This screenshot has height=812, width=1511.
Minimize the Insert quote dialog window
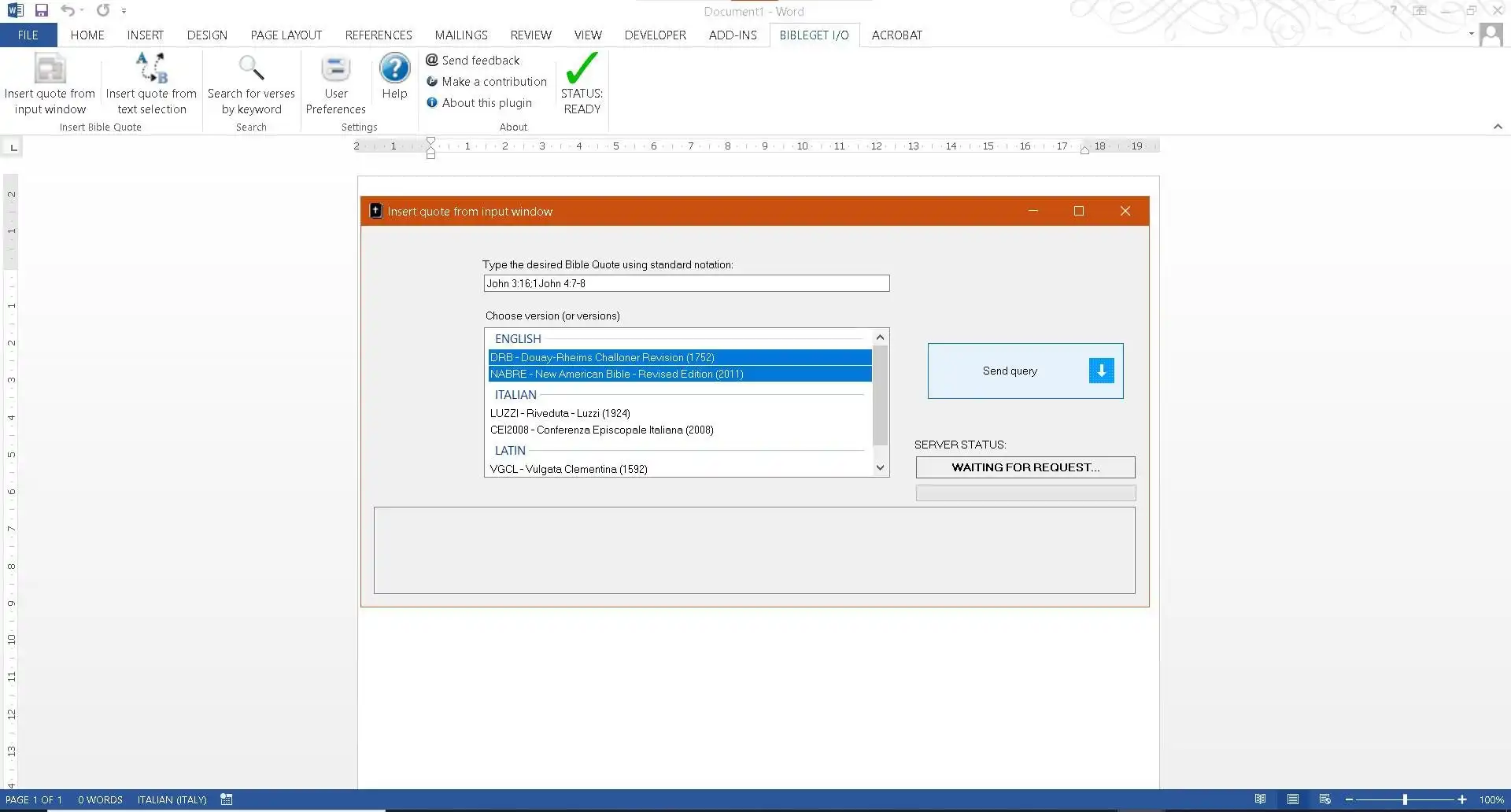tap(1033, 211)
